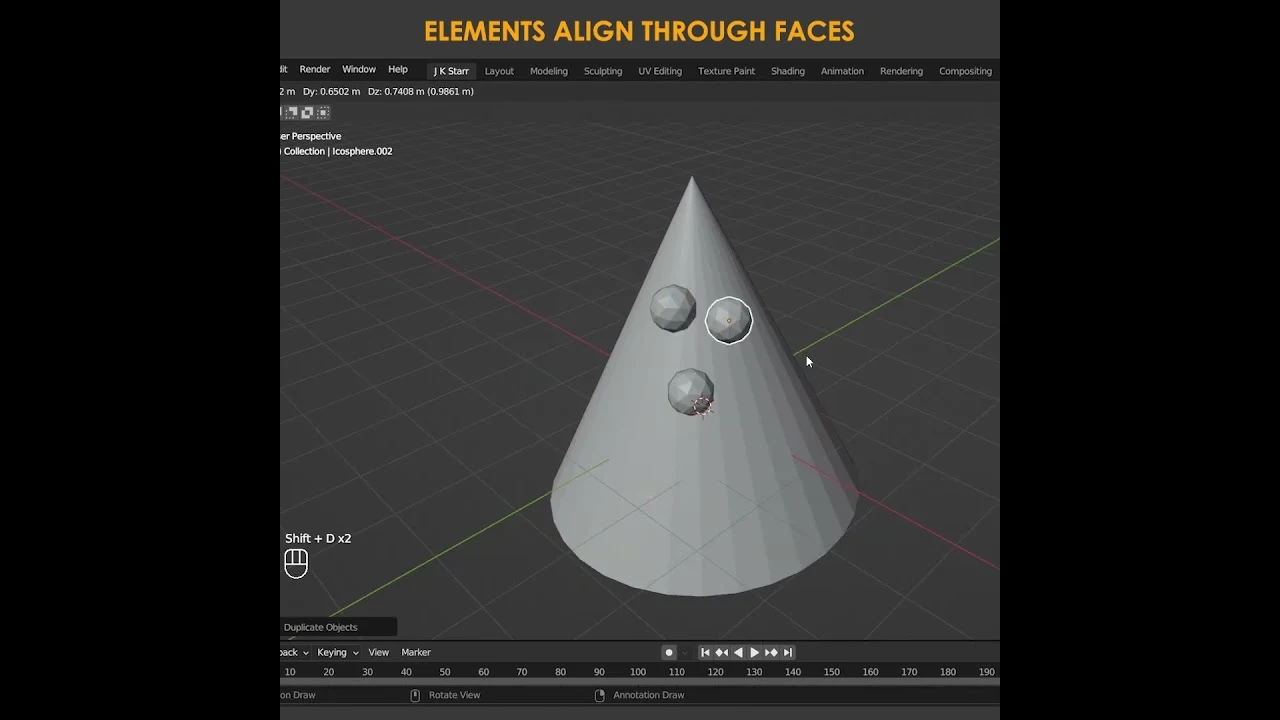The width and height of the screenshot is (1280, 720).
Task: Open the Help menu
Action: pyautogui.click(x=398, y=70)
